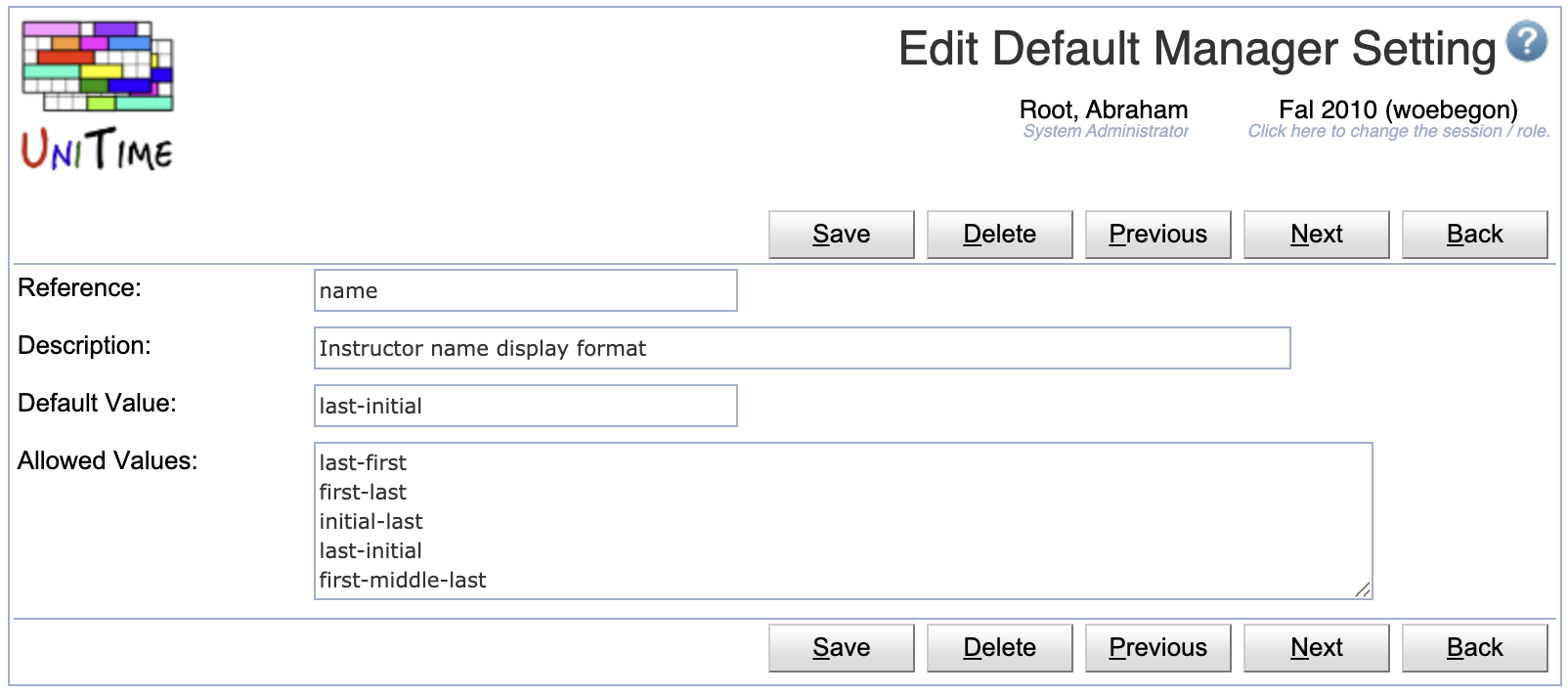
Task: Click 'last-initial' line in Allowed Values box
Action: coord(370,550)
